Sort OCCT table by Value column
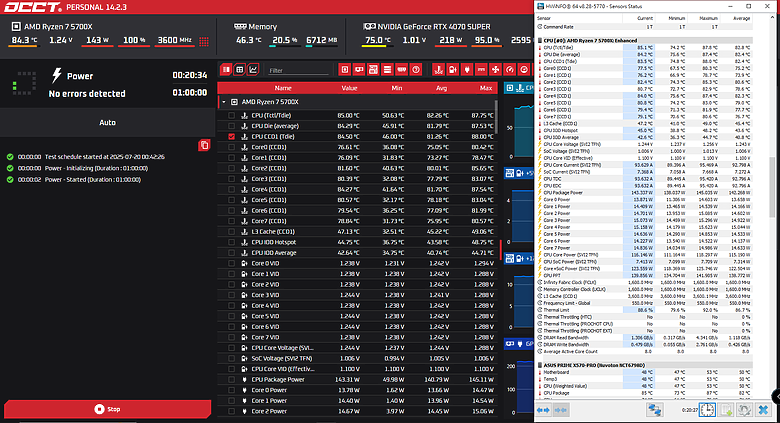Viewport: 780px width, 423px height. tap(349, 88)
